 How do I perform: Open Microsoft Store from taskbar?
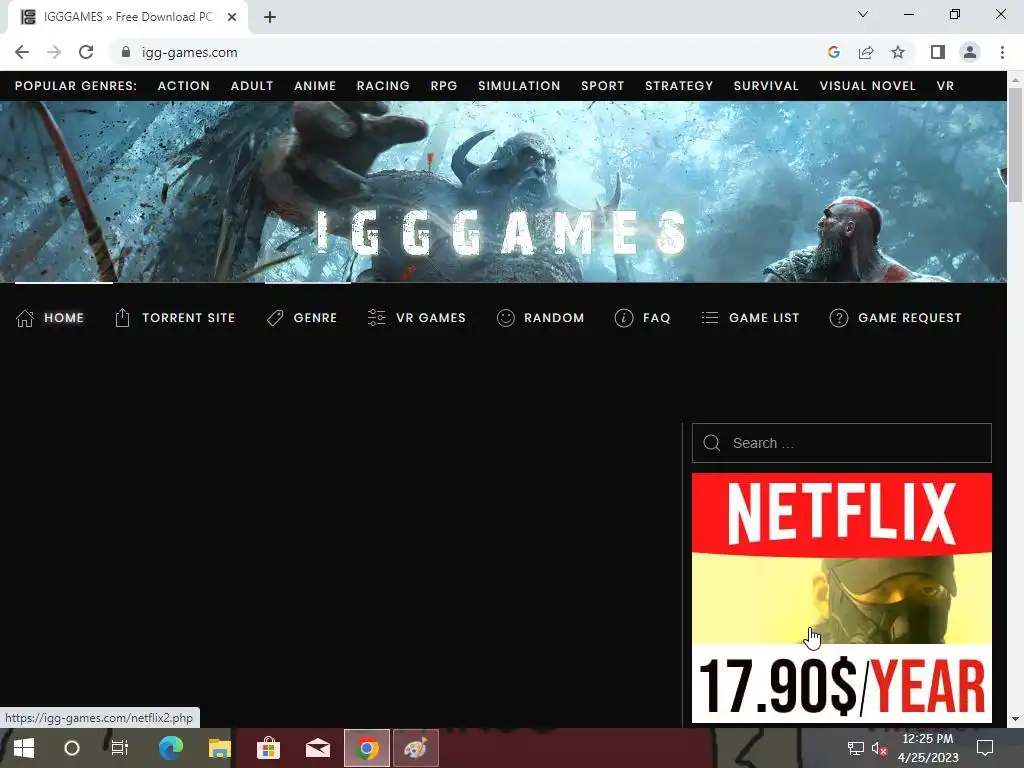268,748
